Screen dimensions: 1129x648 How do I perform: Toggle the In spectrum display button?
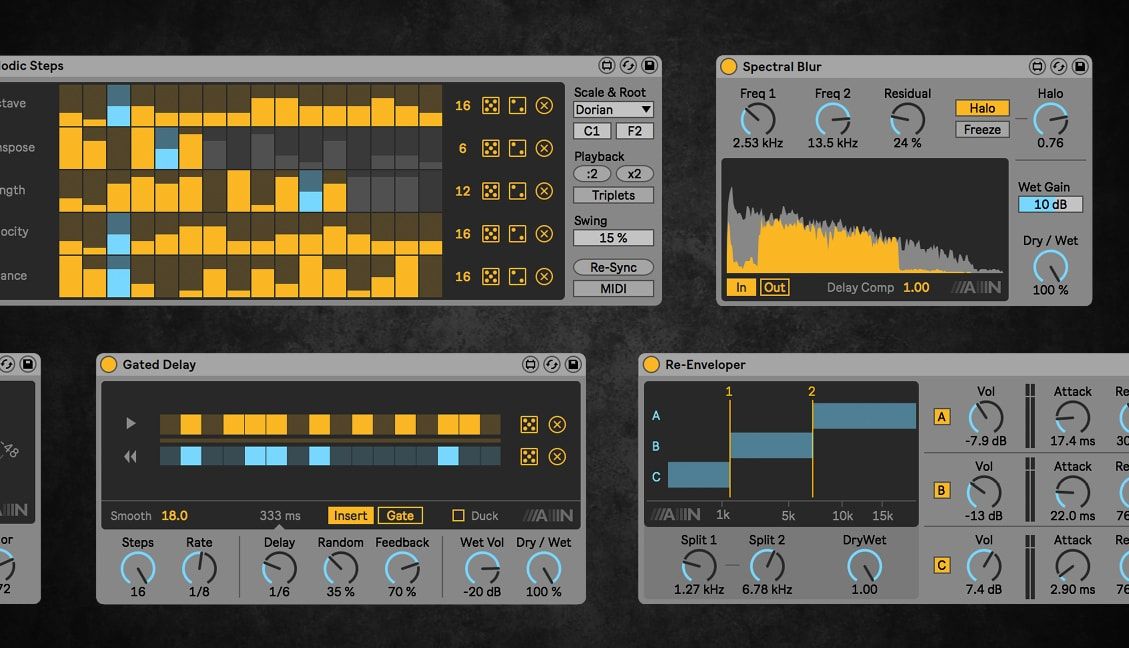pyautogui.click(x=741, y=287)
